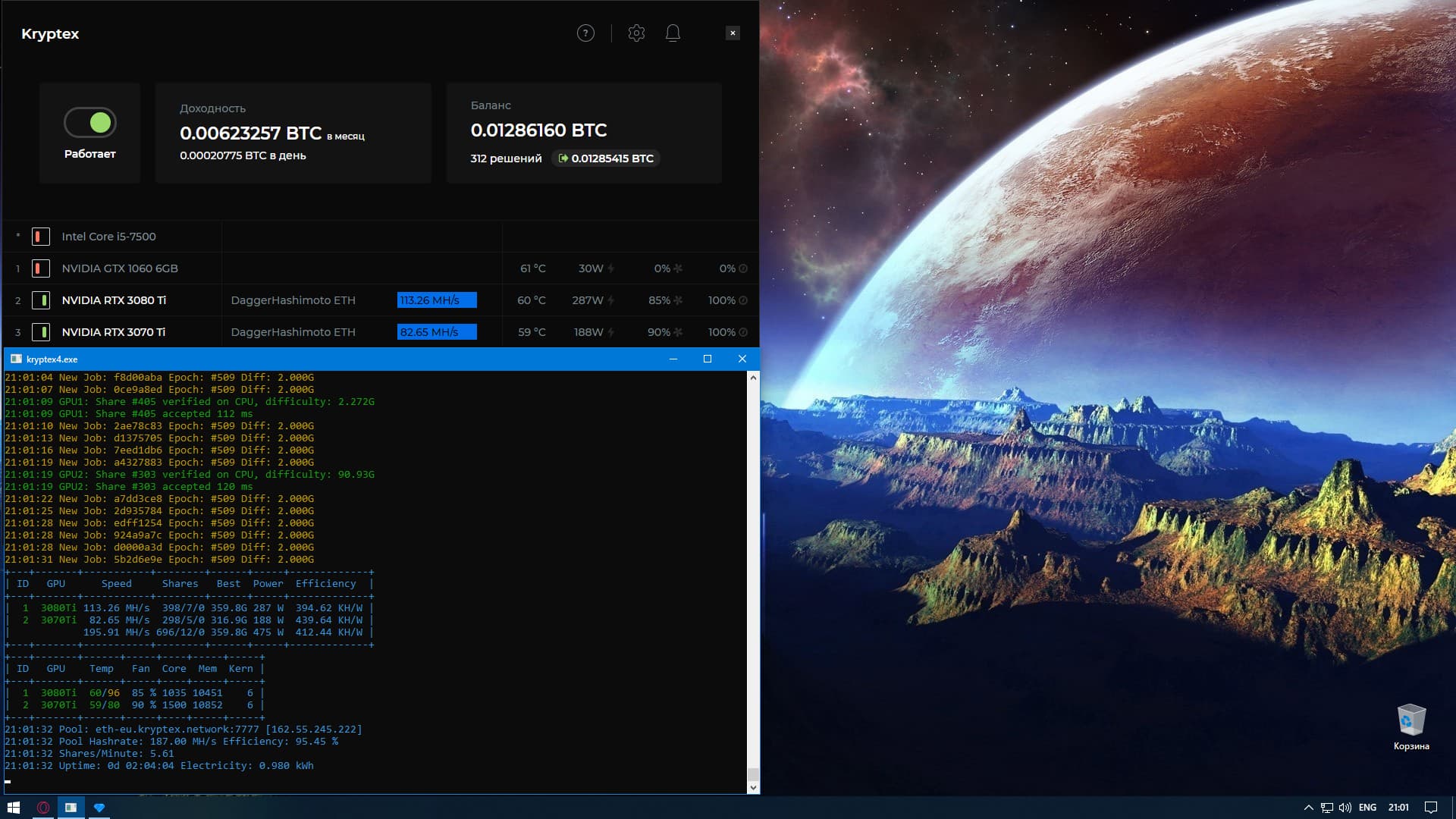Click the 0.01286160 BTC balance value
Image resolution: width=1456 pixels, height=819 pixels.
538,130
